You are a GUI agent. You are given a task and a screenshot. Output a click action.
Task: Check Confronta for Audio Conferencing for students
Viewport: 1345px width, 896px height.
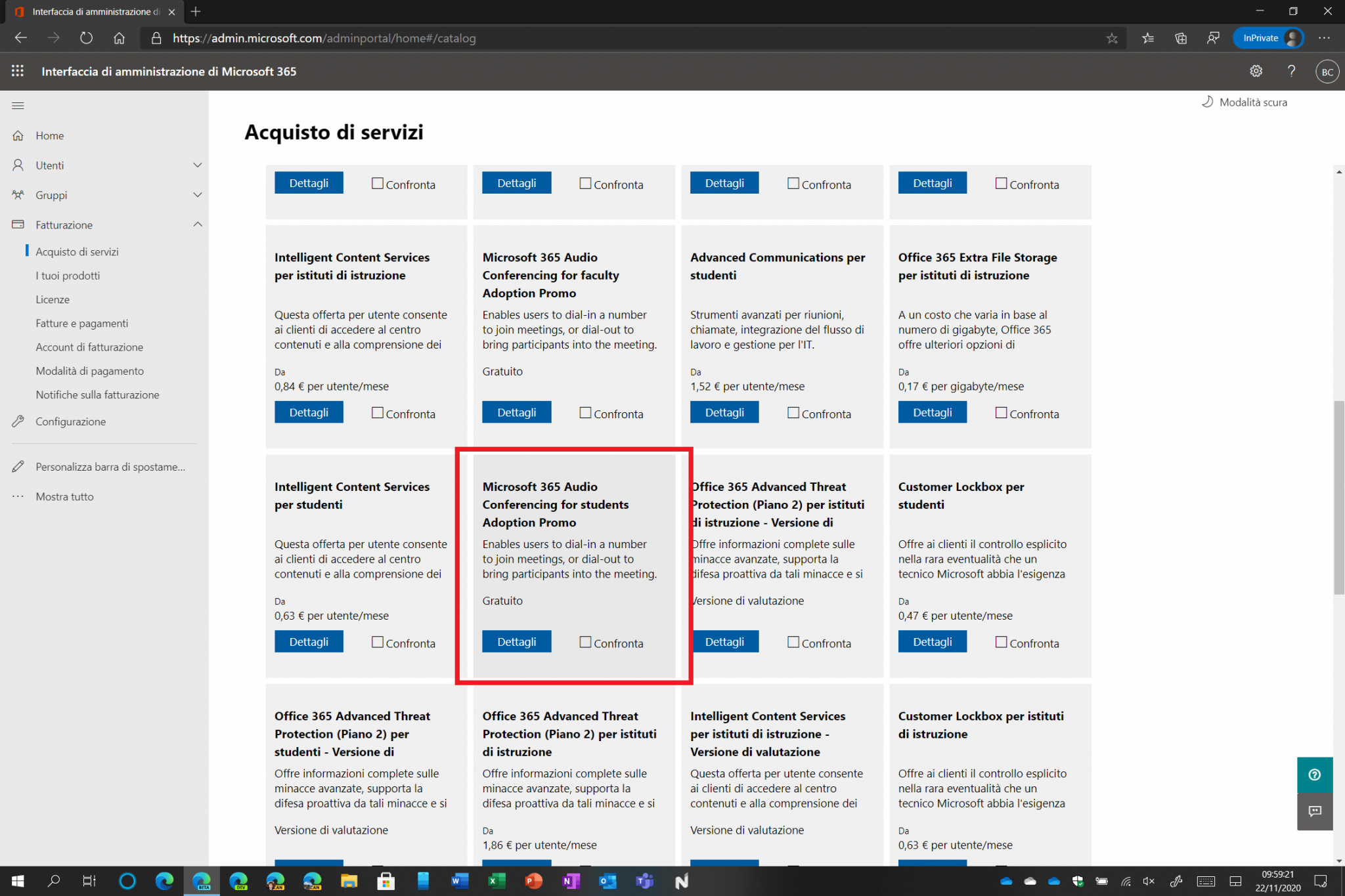click(x=584, y=642)
